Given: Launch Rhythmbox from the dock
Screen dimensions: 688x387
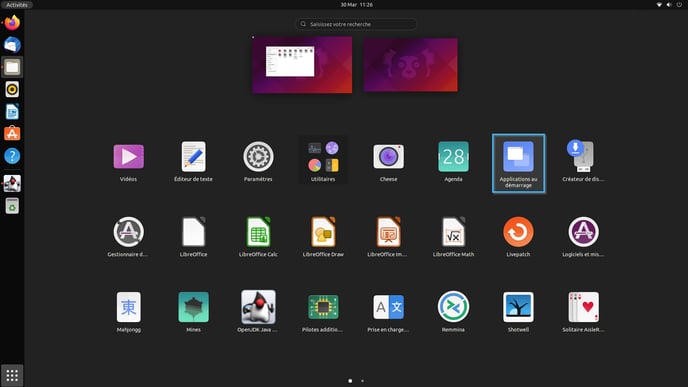Looking at the screenshot, I should 12,90.
